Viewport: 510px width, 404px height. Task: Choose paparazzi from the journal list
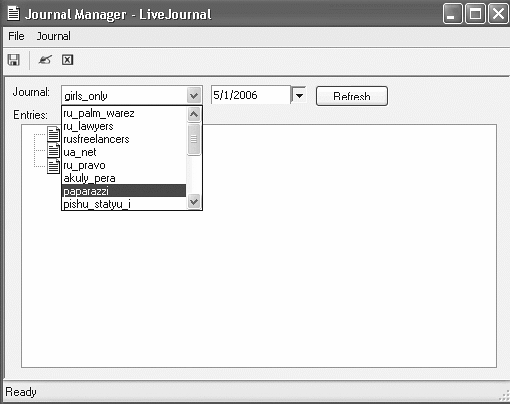pos(124,191)
